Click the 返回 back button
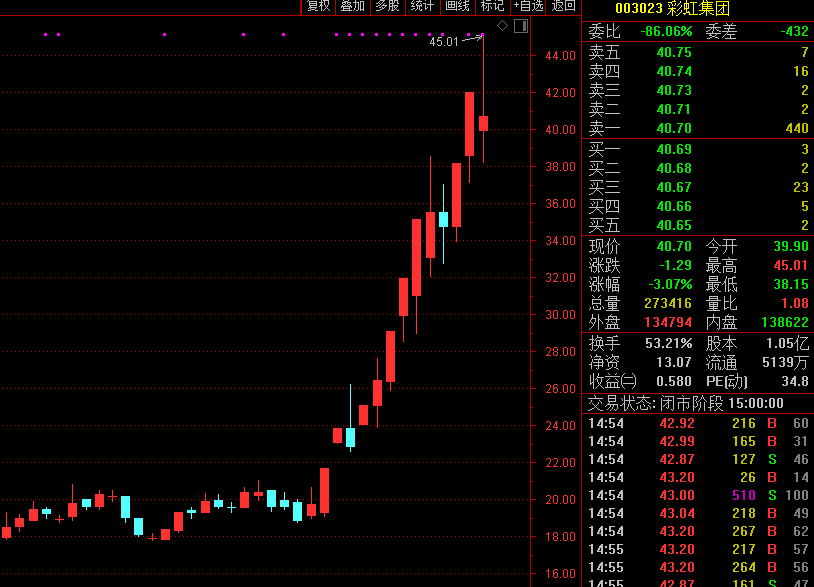 (x=564, y=7)
